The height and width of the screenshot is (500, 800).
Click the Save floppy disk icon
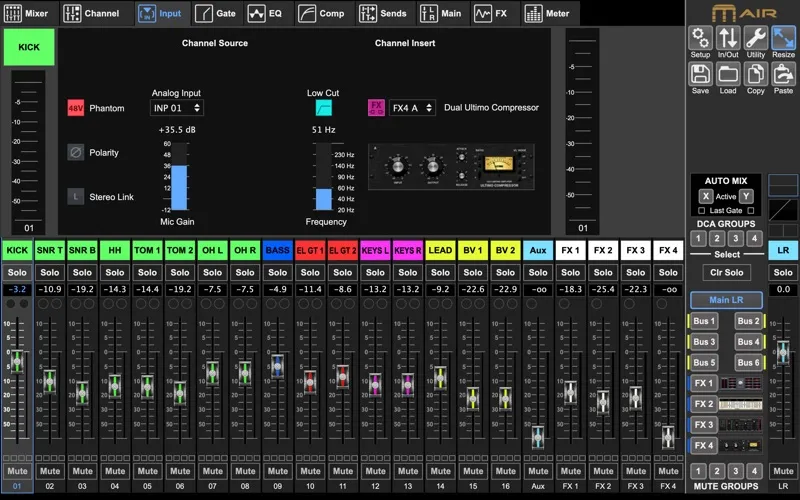coord(700,74)
